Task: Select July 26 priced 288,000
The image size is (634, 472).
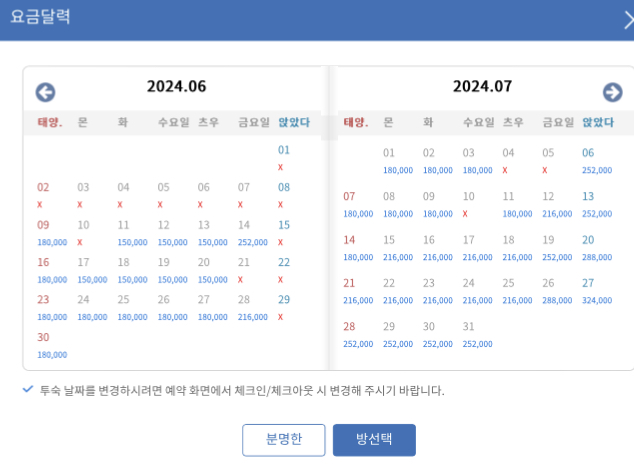Action: (x=557, y=291)
